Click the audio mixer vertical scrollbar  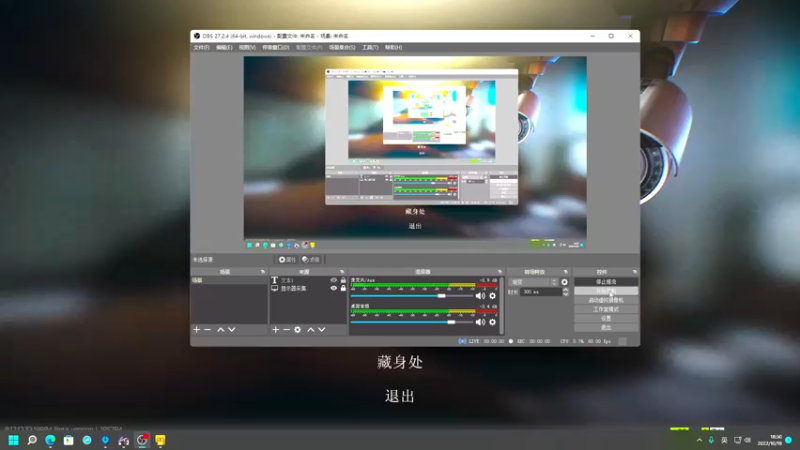point(502,305)
